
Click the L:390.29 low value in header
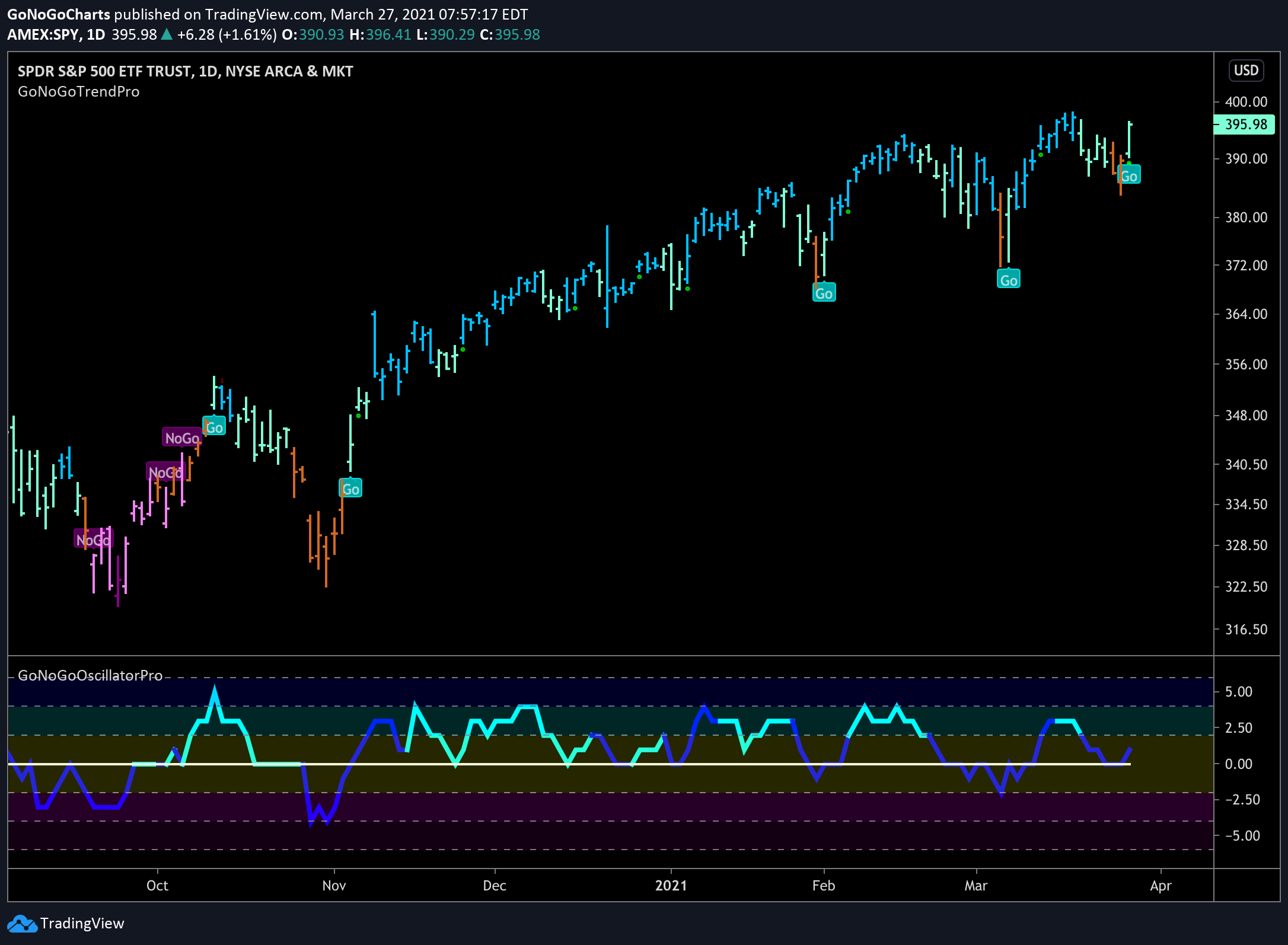445,35
